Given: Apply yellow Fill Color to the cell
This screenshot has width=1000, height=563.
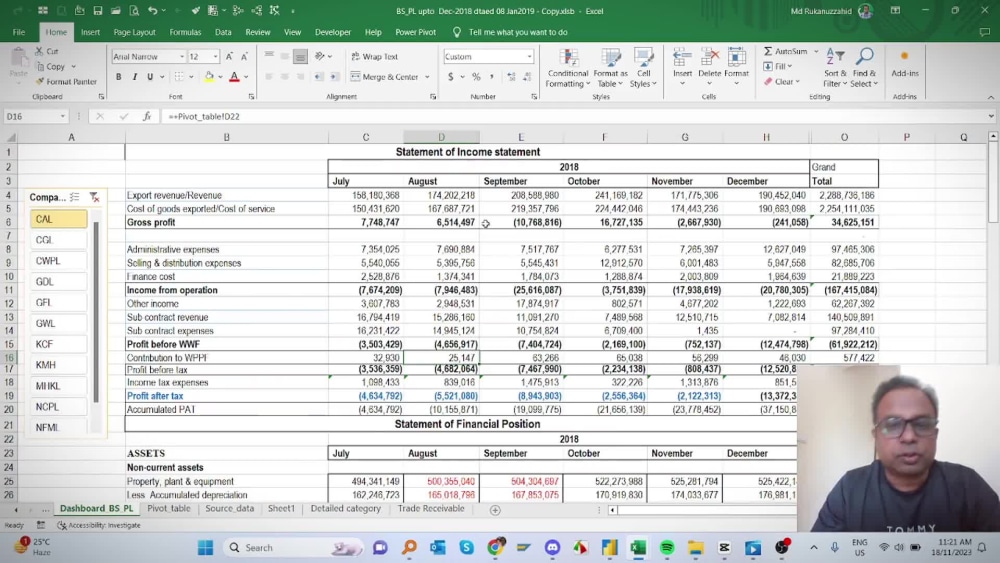Looking at the screenshot, I should pos(209,77).
